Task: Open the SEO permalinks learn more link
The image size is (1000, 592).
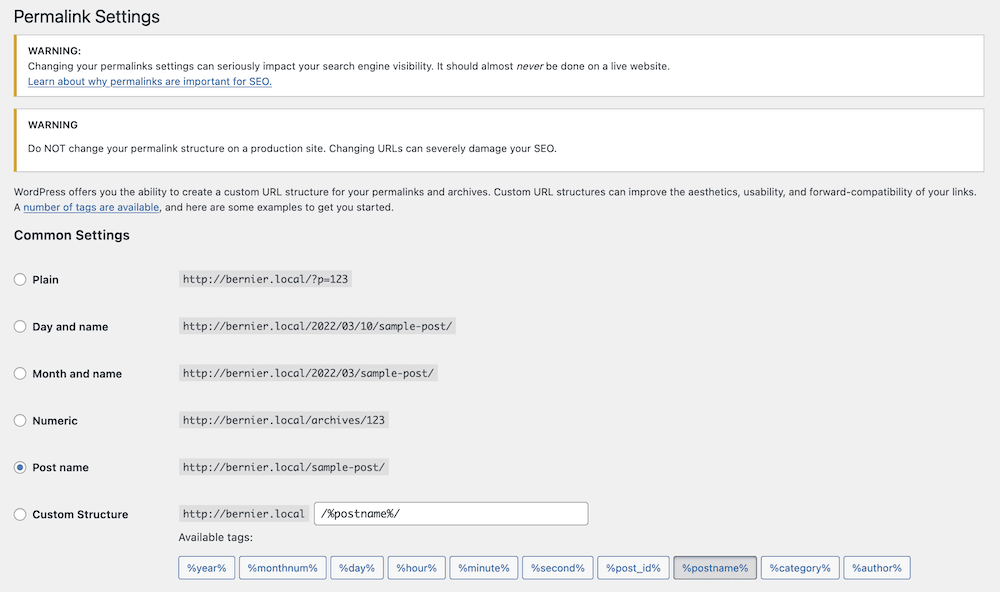Action: click(150, 82)
